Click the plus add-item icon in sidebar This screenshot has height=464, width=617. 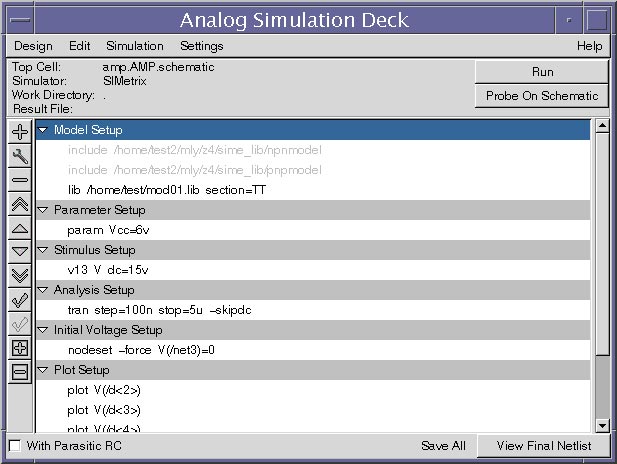tap(20, 132)
